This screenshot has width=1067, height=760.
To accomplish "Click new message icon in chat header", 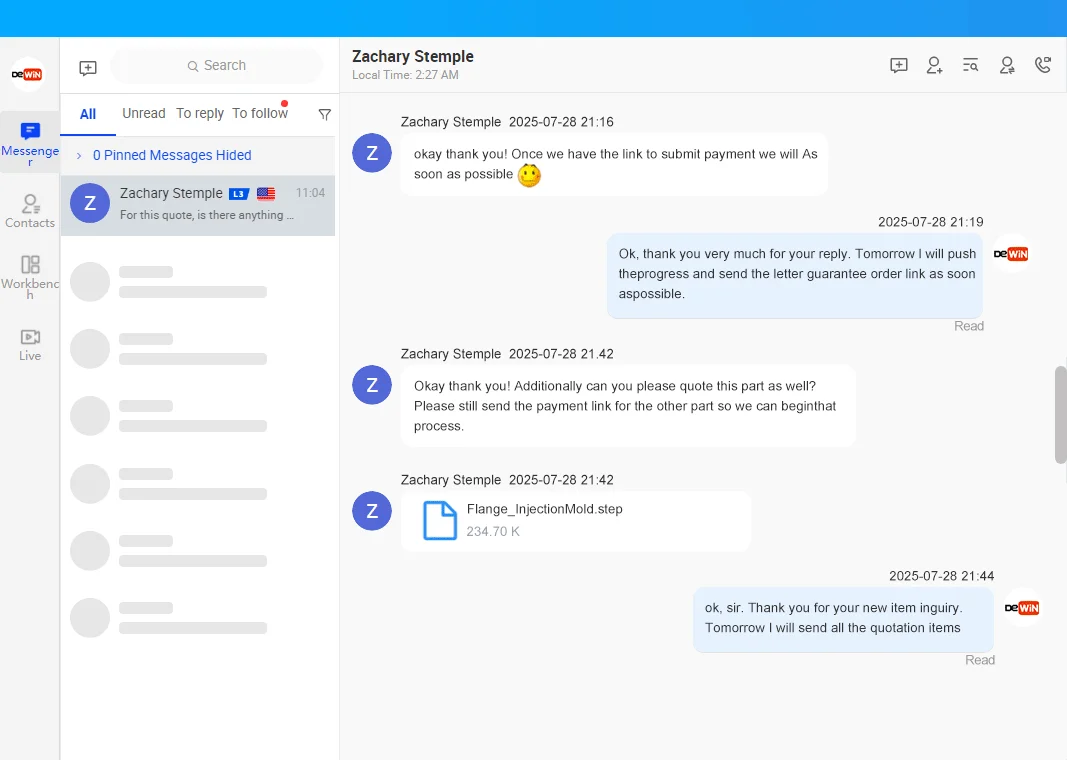I will click(x=898, y=65).
